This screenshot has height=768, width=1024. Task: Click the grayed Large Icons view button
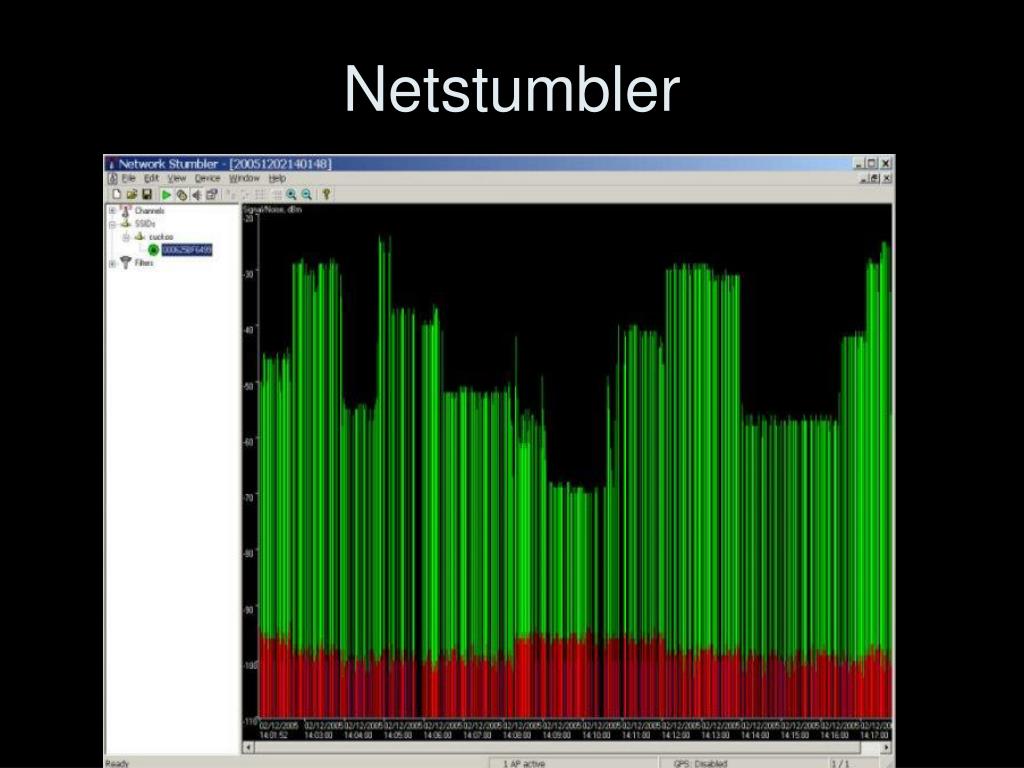(x=230, y=194)
